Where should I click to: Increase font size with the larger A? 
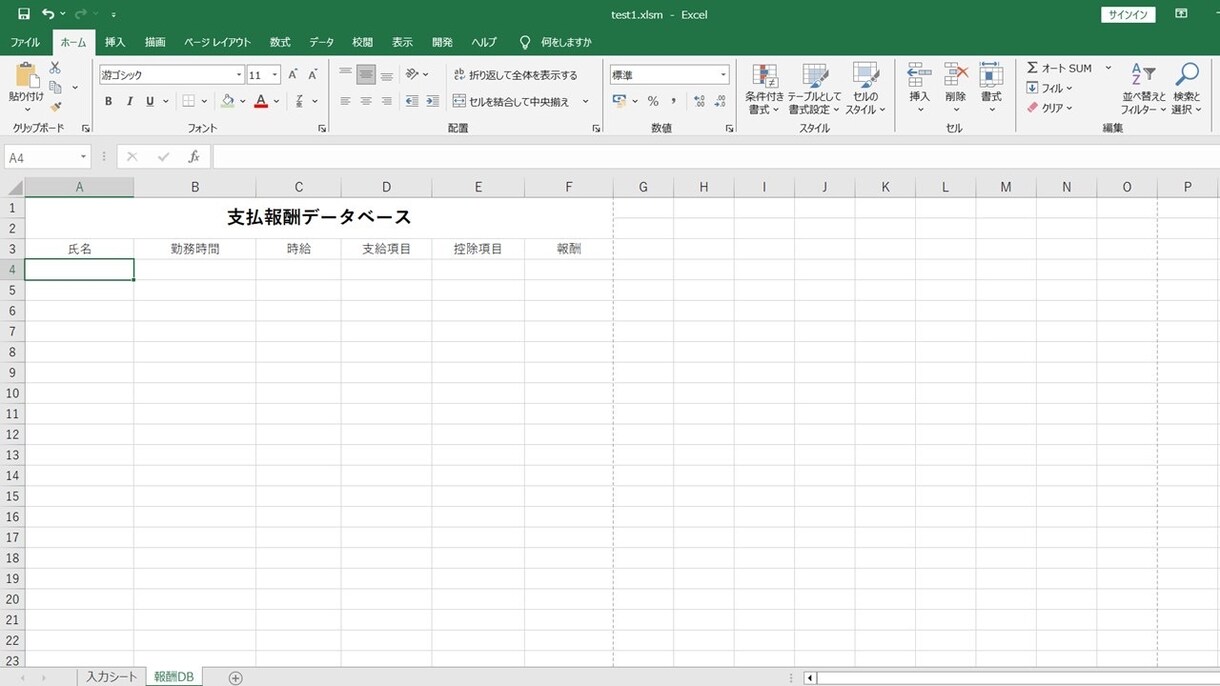coord(293,75)
